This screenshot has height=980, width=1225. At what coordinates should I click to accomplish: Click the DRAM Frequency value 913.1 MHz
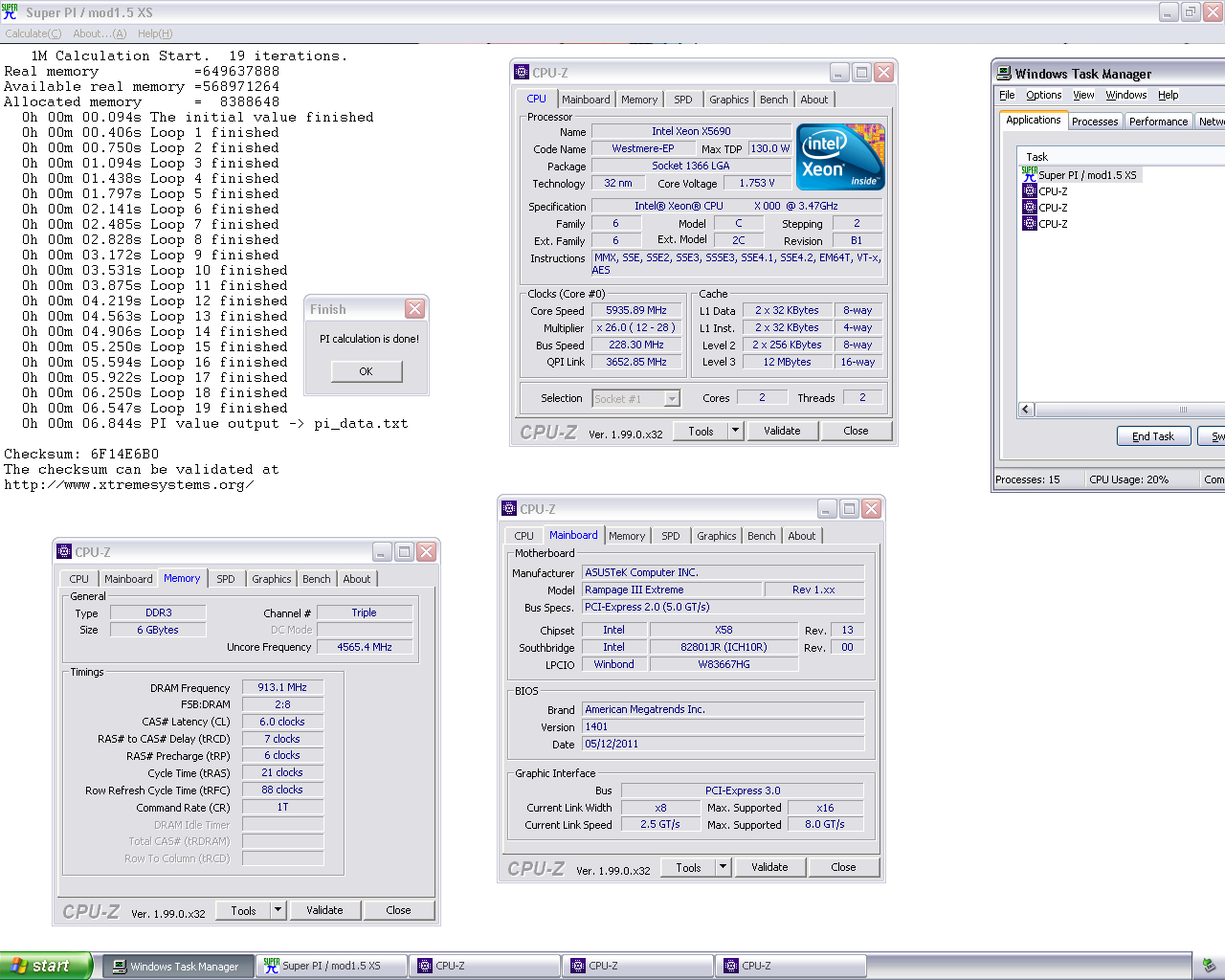[282, 687]
